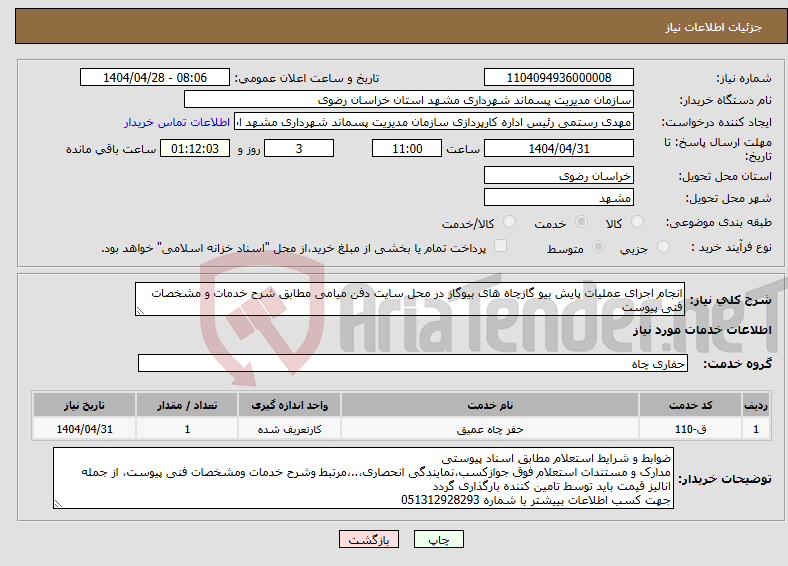Select the متوسط purchase type radio
Screen dimensions: 788x566
(x=599, y=247)
